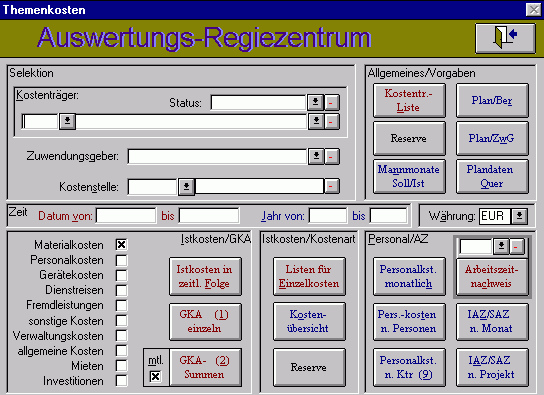The width and height of the screenshot is (544, 395).
Task: Open the Währung EUR dropdown
Action: 519,216
